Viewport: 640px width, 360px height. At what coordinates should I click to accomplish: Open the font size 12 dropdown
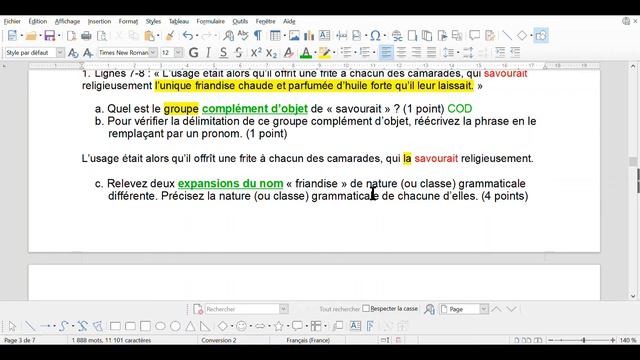[178, 53]
